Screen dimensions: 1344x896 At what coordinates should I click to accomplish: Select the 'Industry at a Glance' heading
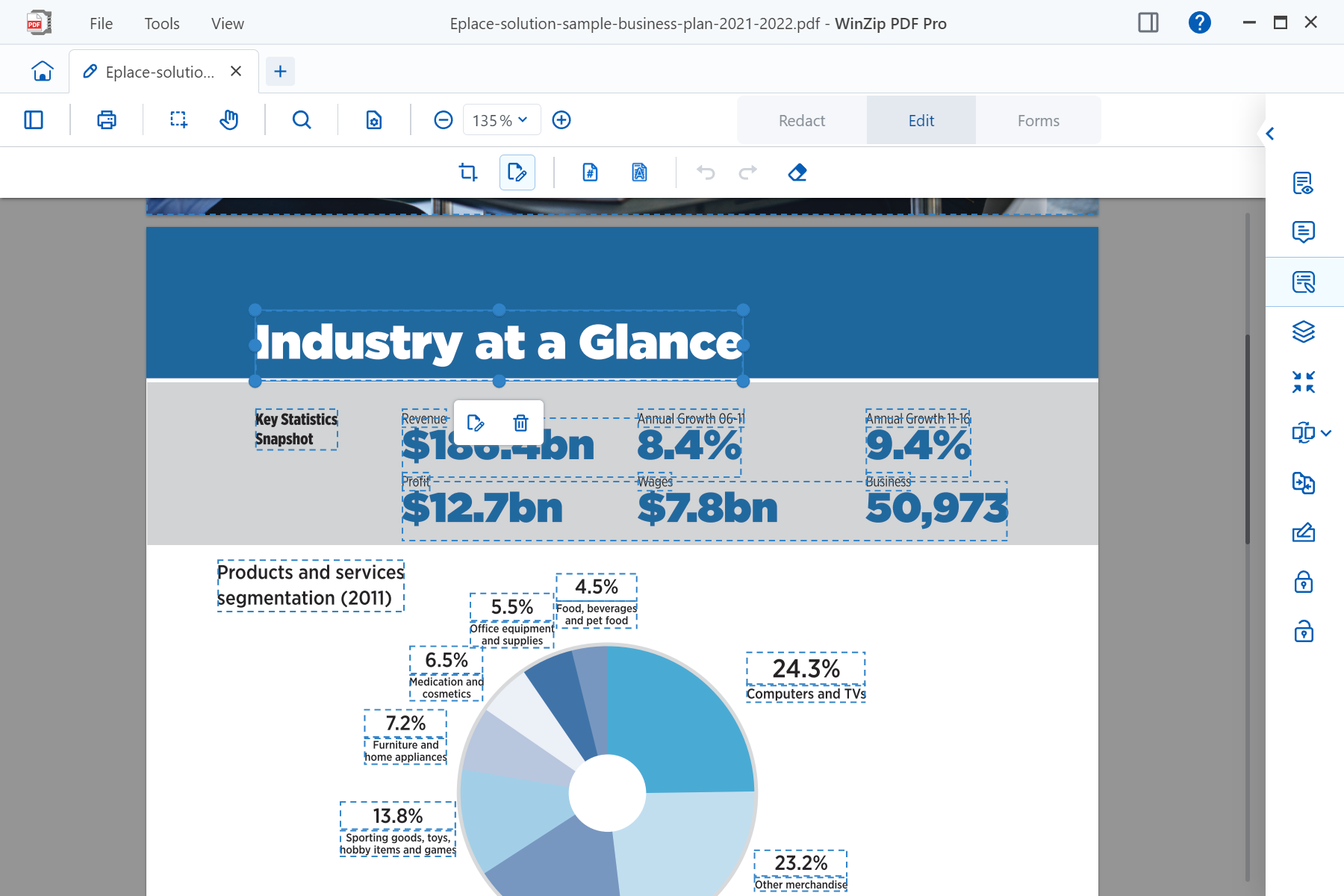(x=499, y=343)
